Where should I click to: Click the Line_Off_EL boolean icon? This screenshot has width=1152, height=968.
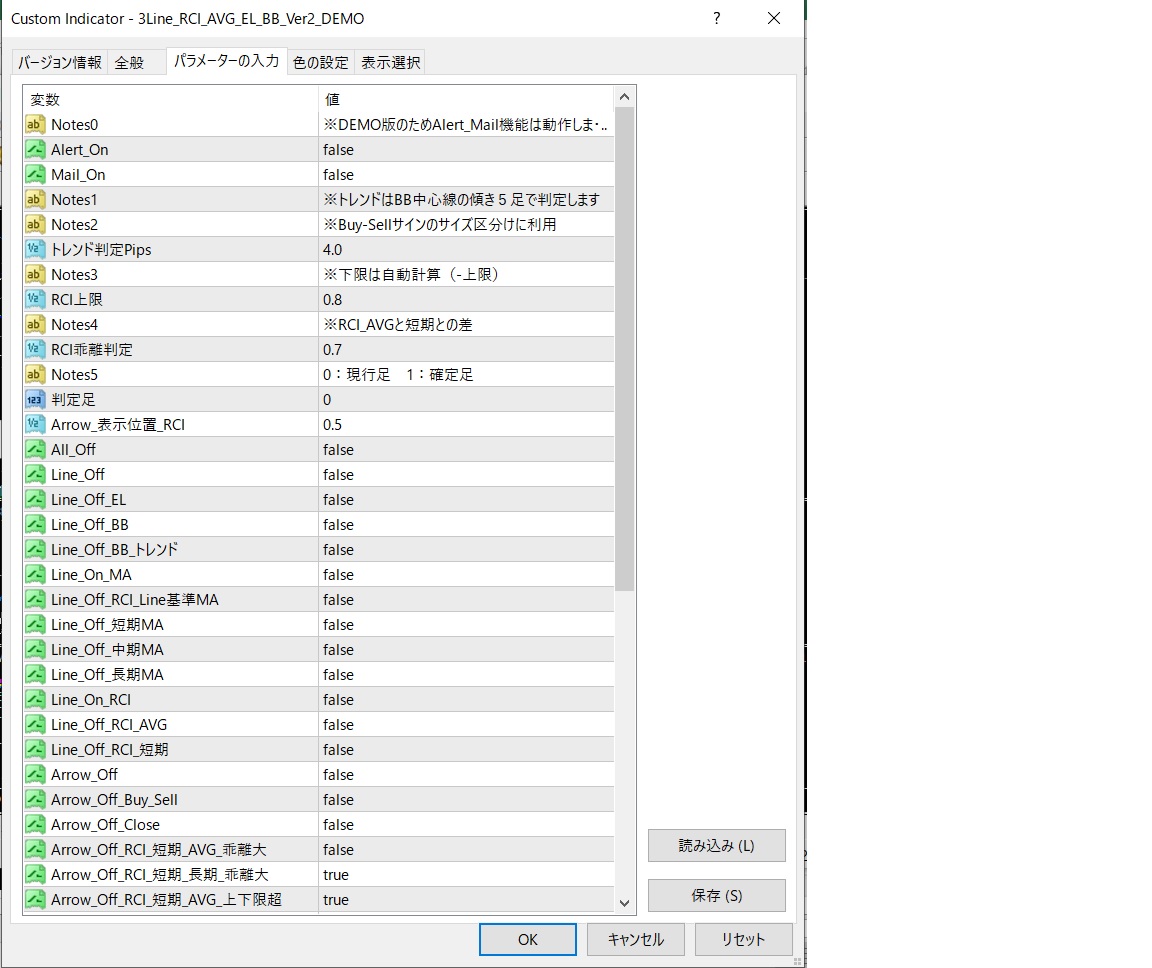coord(35,499)
